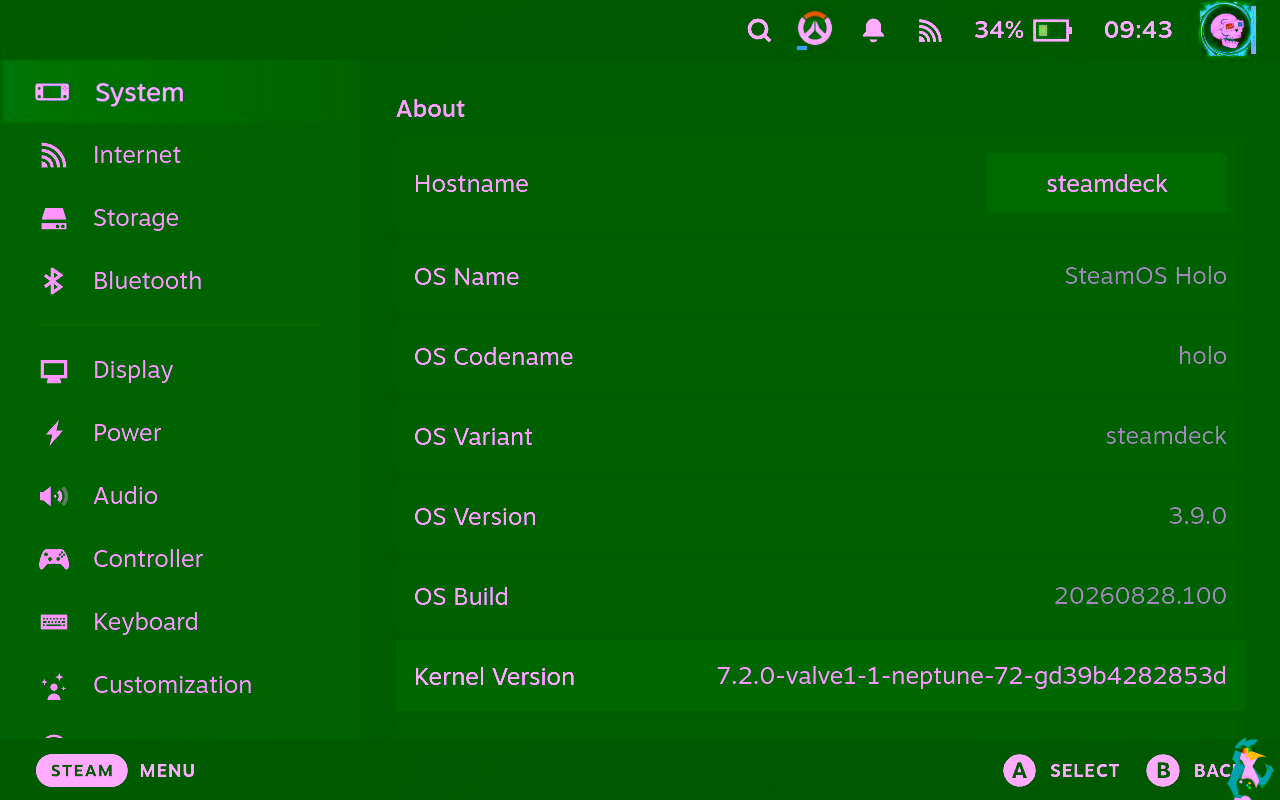This screenshot has width=1280, height=800.
Task: Click the 7.2.0-valve1-1-neptune kernel value
Action: [971, 676]
